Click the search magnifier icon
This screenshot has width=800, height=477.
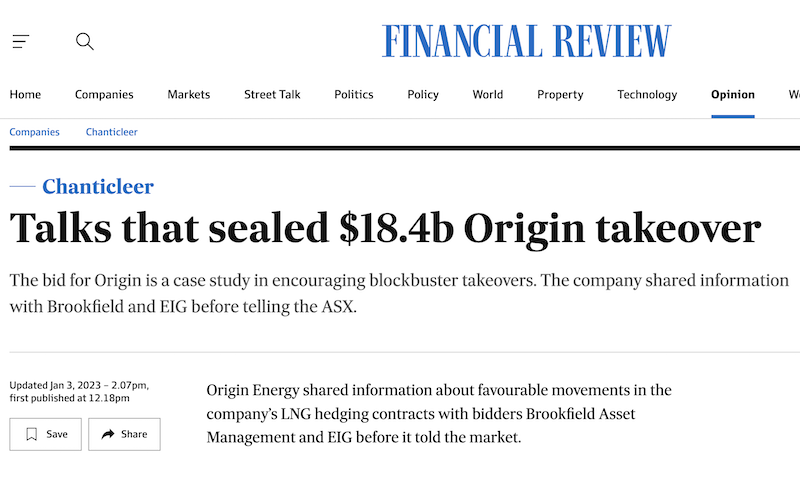[85, 41]
